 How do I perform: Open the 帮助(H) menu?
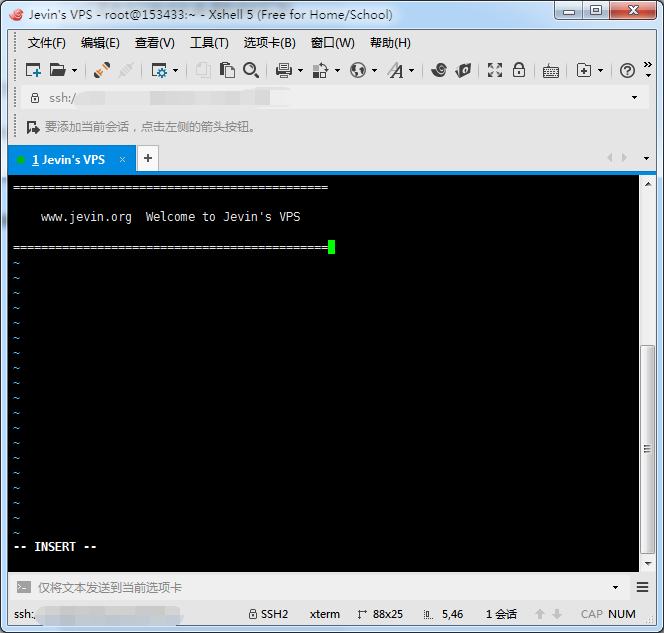[x=390, y=43]
